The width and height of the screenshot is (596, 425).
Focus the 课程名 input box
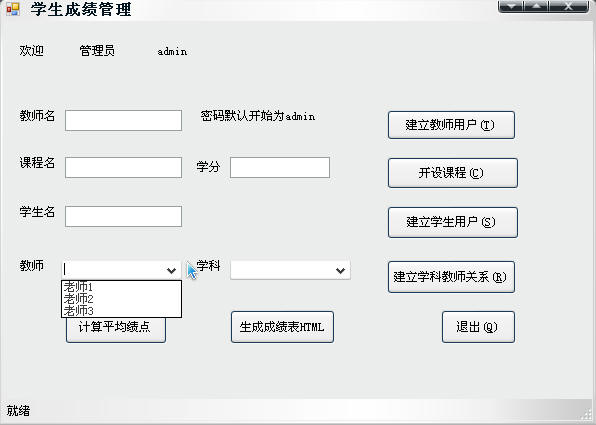tap(124, 168)
